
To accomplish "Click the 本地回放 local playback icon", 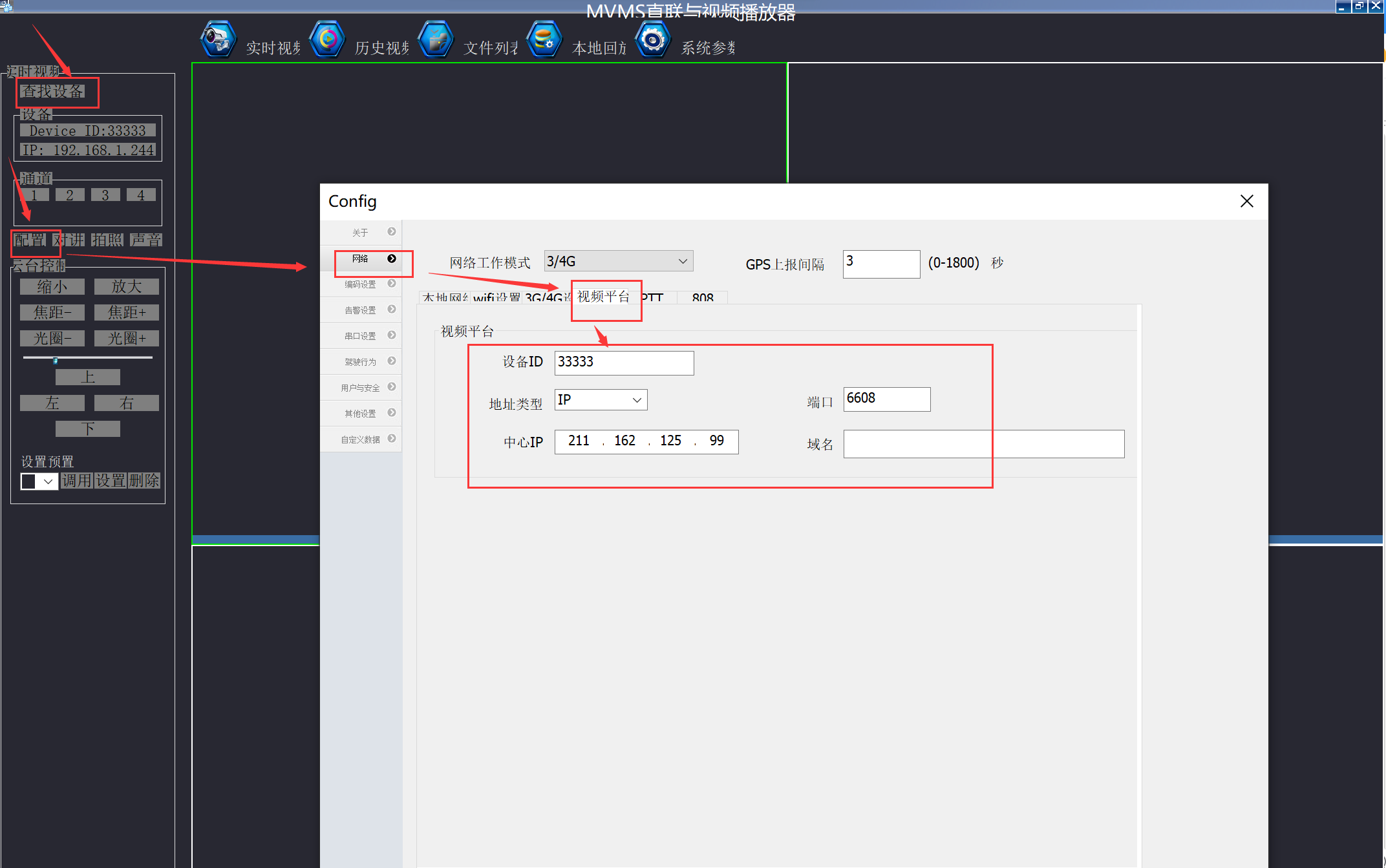I will pyautogui.click(x=544, y=40).
